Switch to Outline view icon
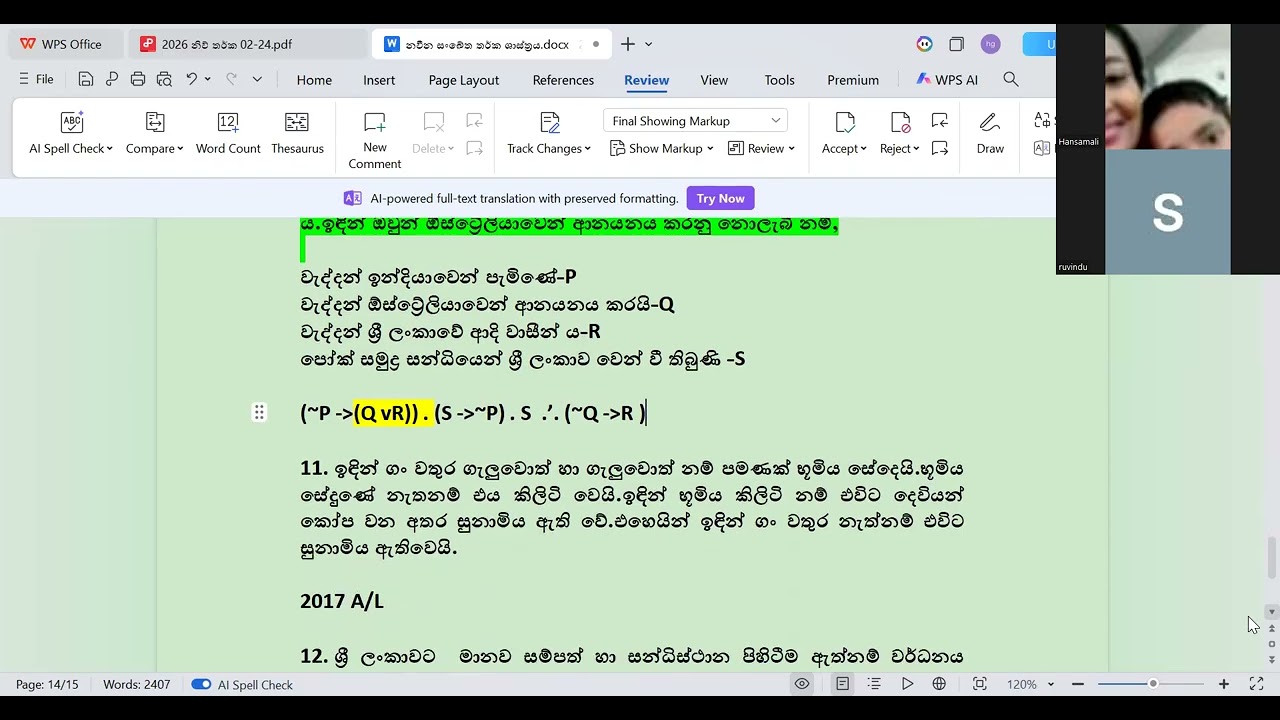Viewport: 1280px width, 720px height. (874, 684)
